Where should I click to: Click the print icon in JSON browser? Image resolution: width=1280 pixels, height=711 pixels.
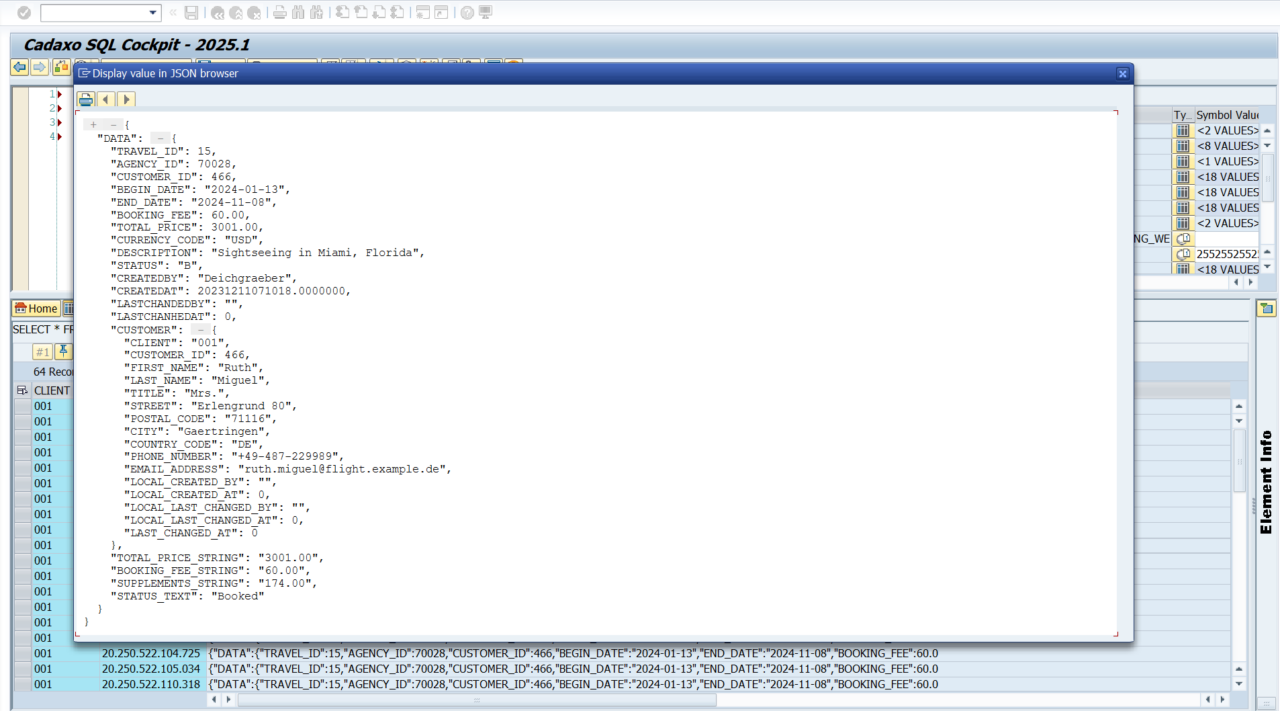pyautogui.click(x=87, y=99)
